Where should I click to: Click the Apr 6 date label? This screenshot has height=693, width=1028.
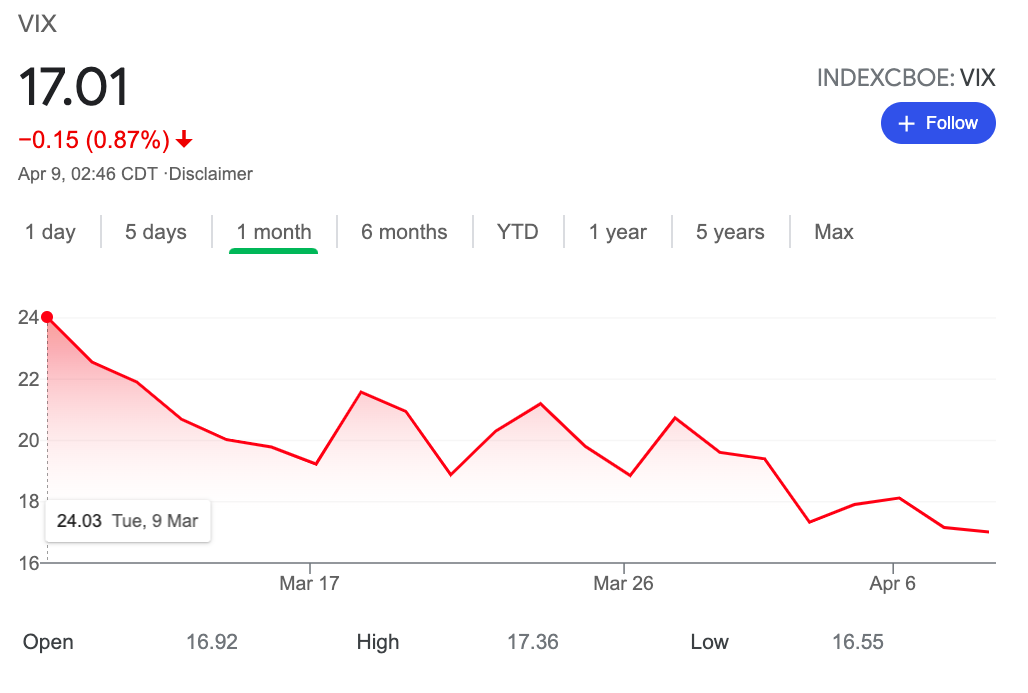click(x=893, y=583)
